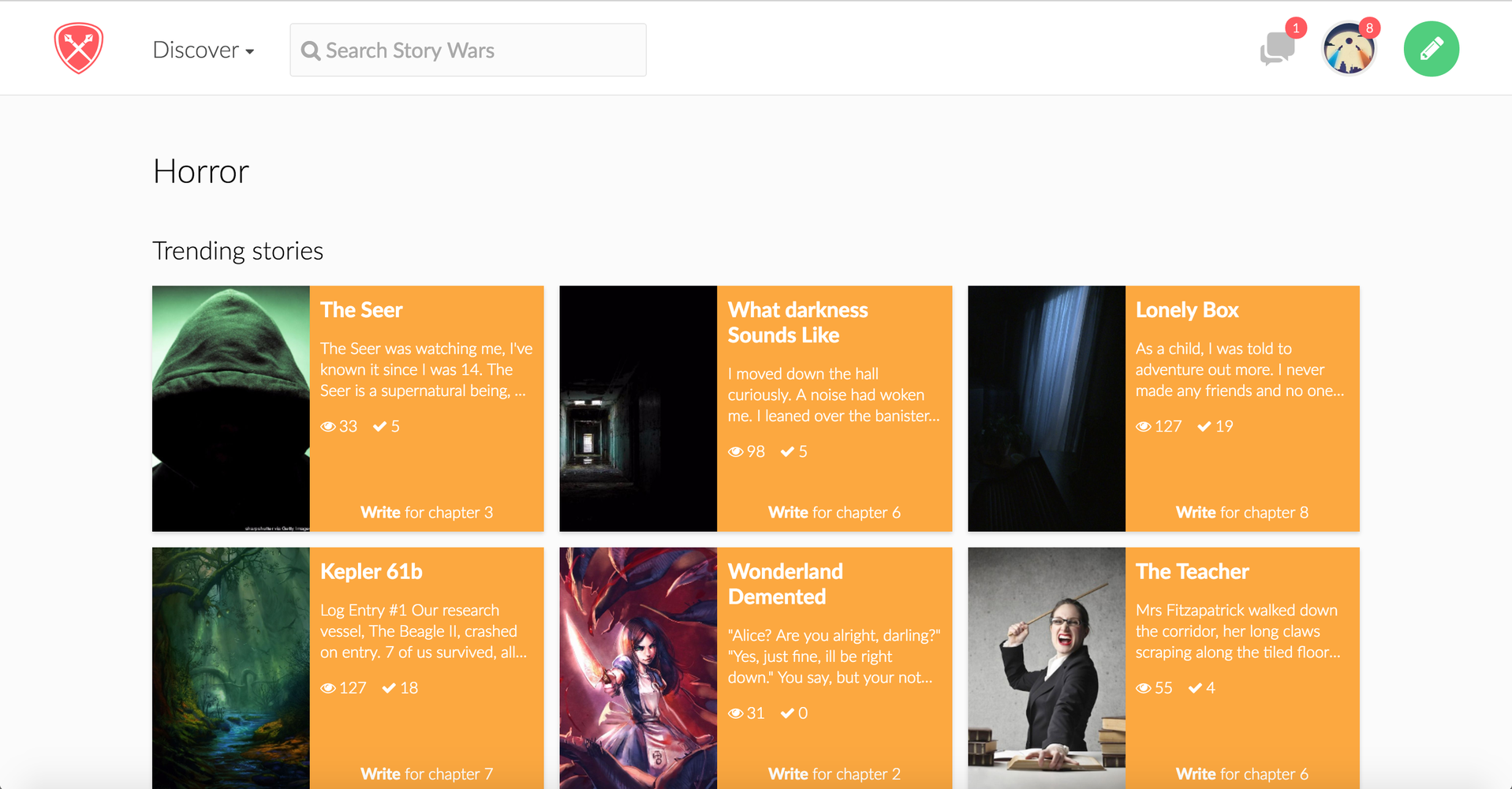Open Lonely Box story title
This screenshot has width=1512, height=789.
click(x=1187, y=310)
